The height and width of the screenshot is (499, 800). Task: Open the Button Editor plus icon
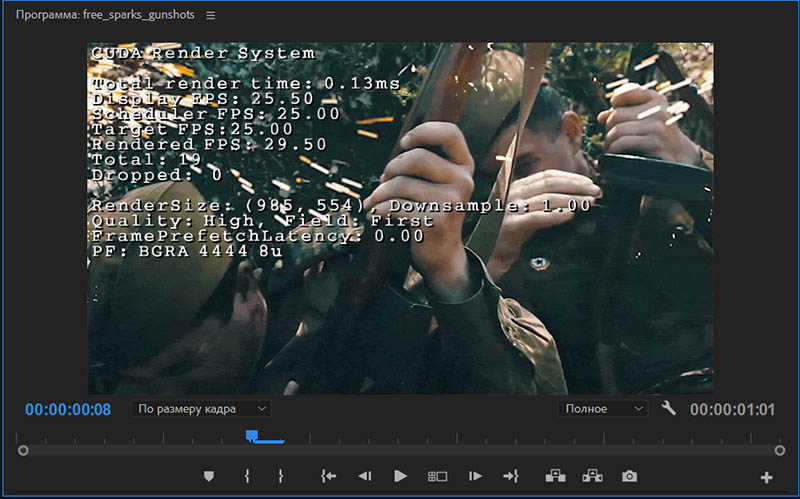[766, 477]
